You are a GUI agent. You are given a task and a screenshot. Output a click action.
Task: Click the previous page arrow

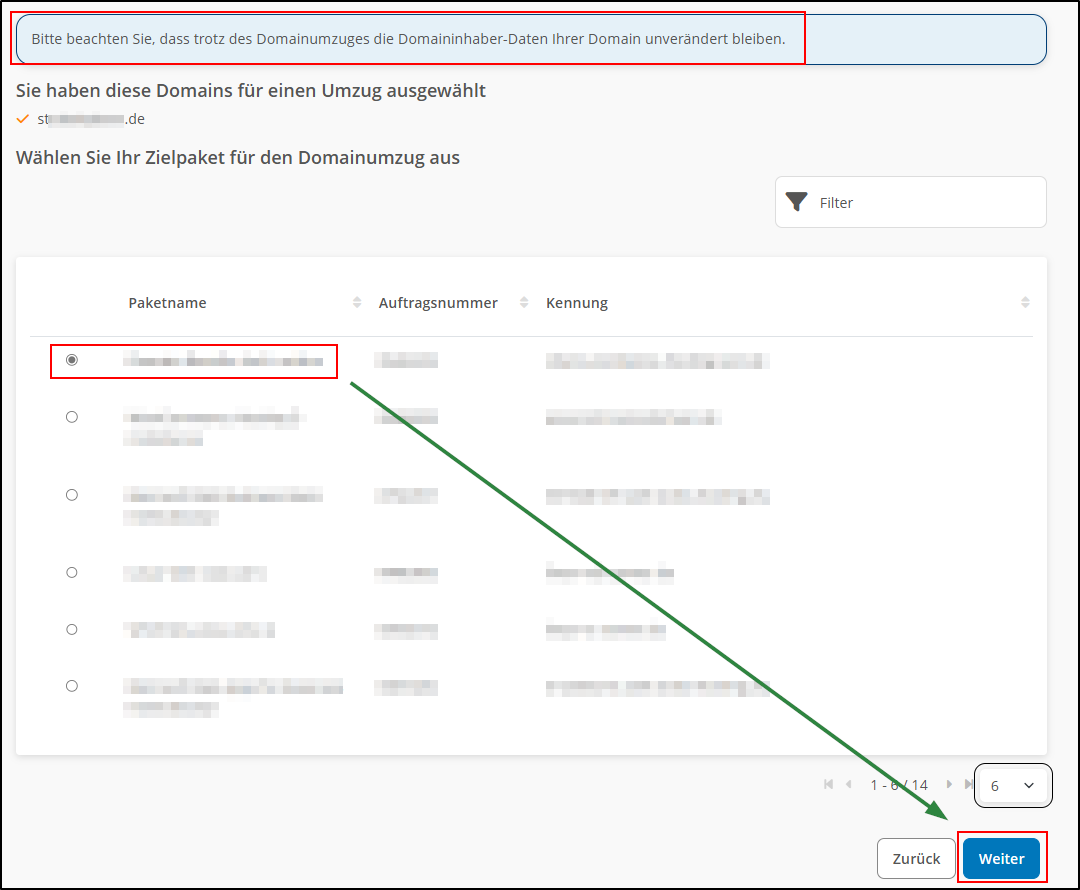pos(849,785)
